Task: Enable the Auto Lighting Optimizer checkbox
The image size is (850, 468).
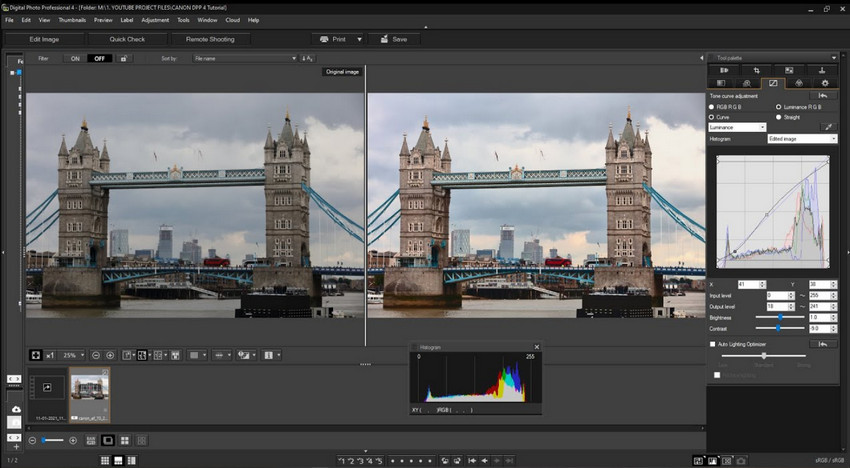Action: coord(713,344)
